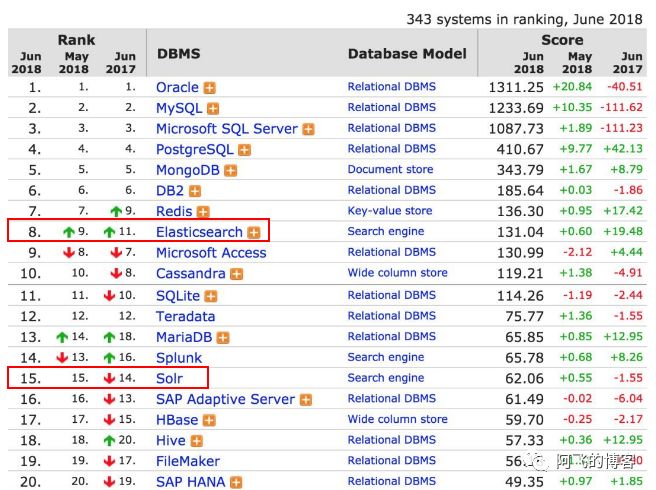This screenshot has height=490, width=656.
Task: Open the Oracle DBMS link
Action: [x=177, y=87]
